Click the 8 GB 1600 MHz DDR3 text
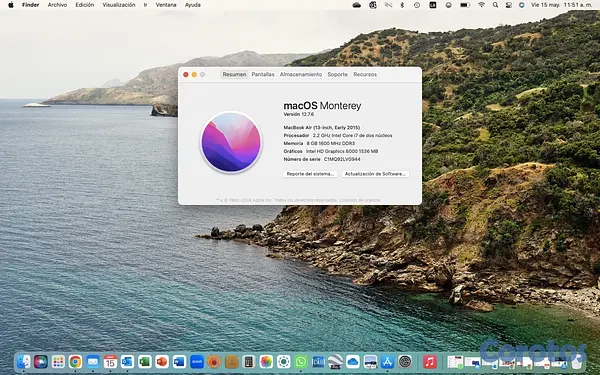This screenshot has width=600, height=375. pos(331,143)
